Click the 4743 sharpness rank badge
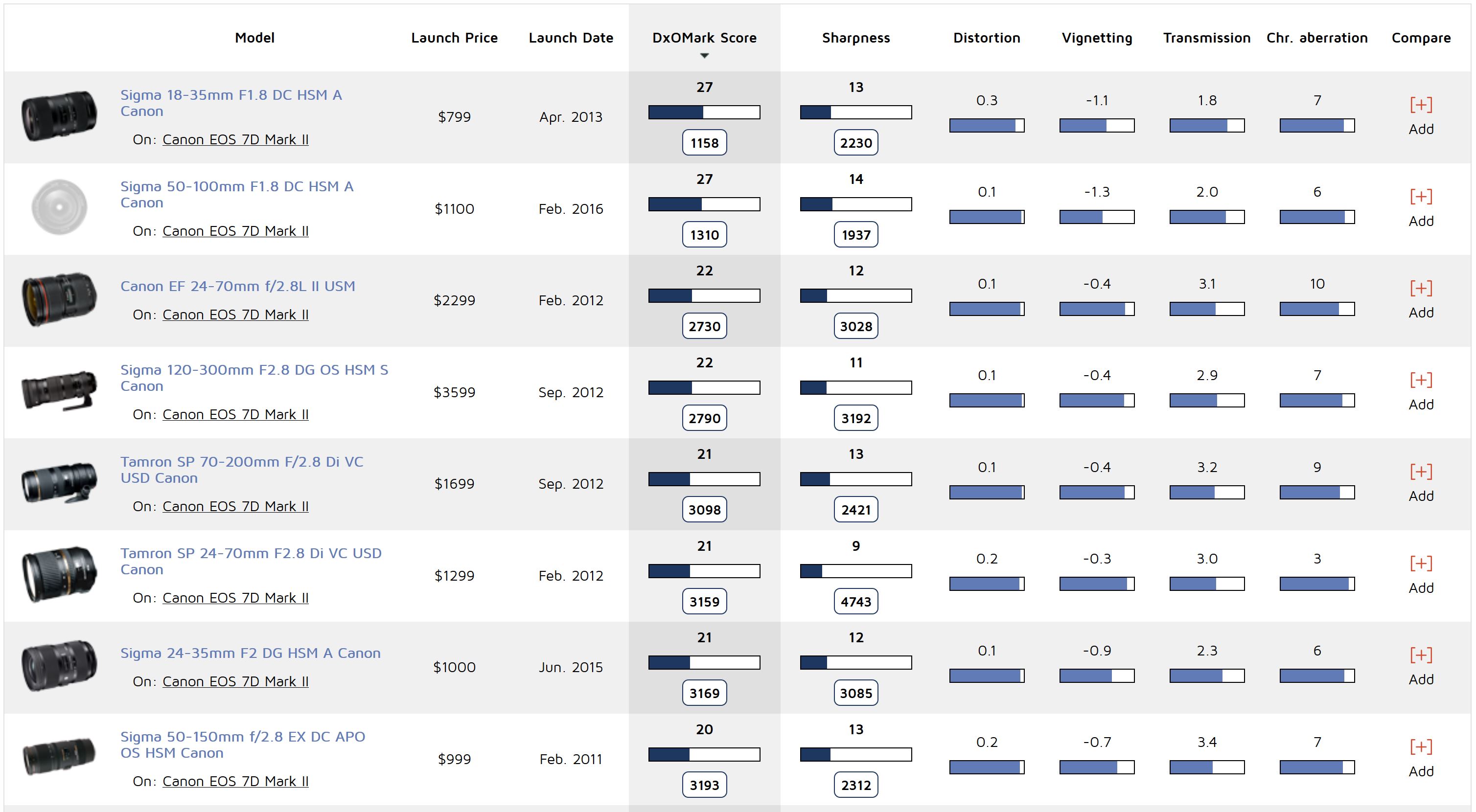The height and width of the screenshot is (812, 1476). [x=855, y=601]
